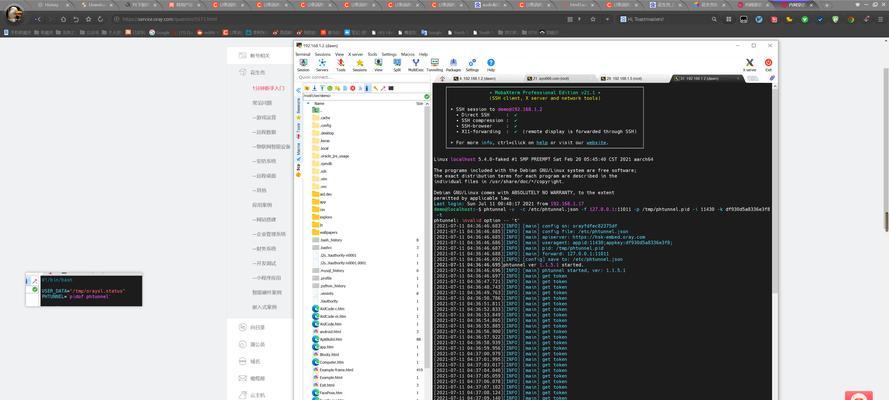The height and width of the screenshot is (400, 889).
Task: Click the highlighted red link in webpage sidebar
Action: [268, 89]
